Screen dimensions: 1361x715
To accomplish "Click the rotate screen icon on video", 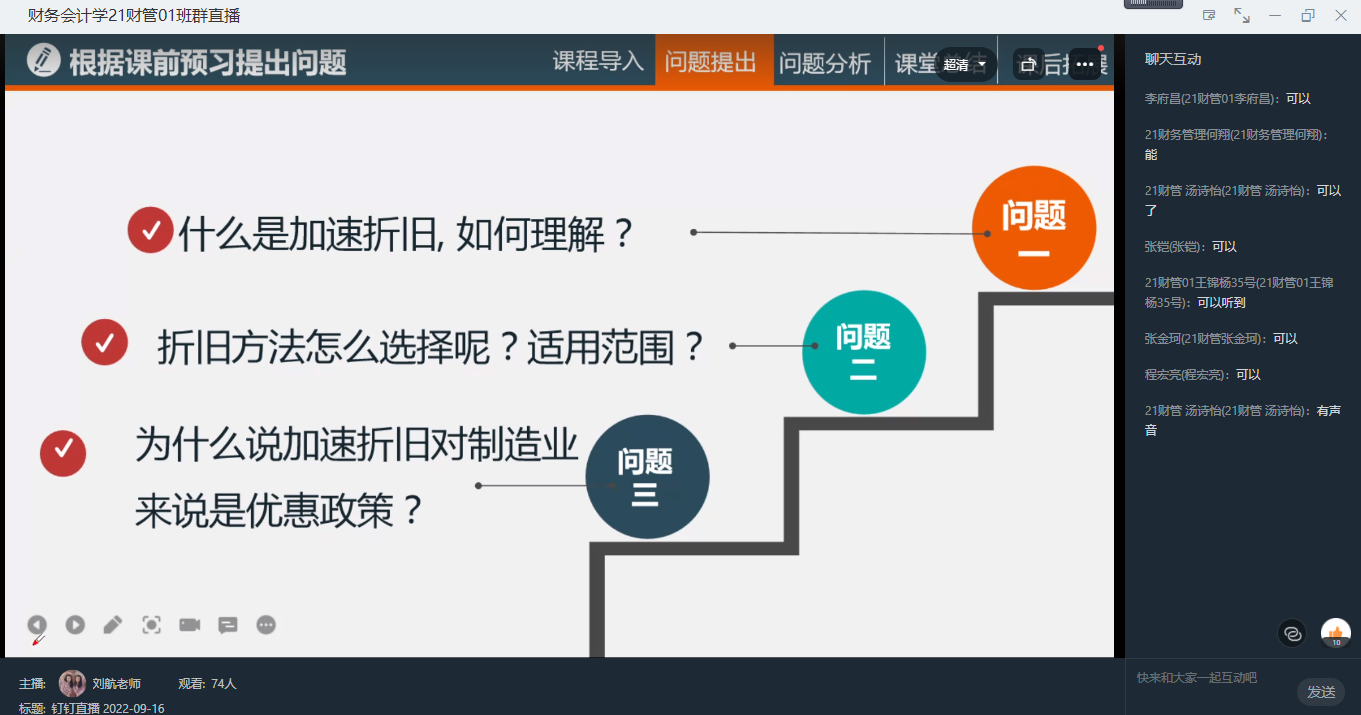I will coord(1028,64).
